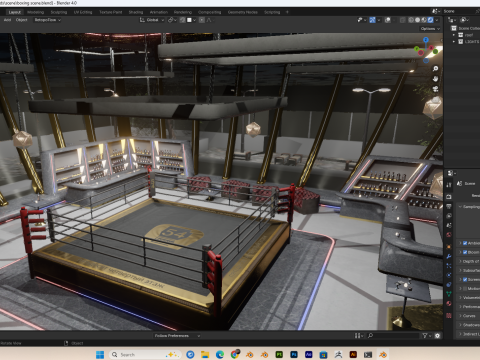Click the Windows Start button
The width and height of the screenshot is (480, 360).
tap(100, 355)
